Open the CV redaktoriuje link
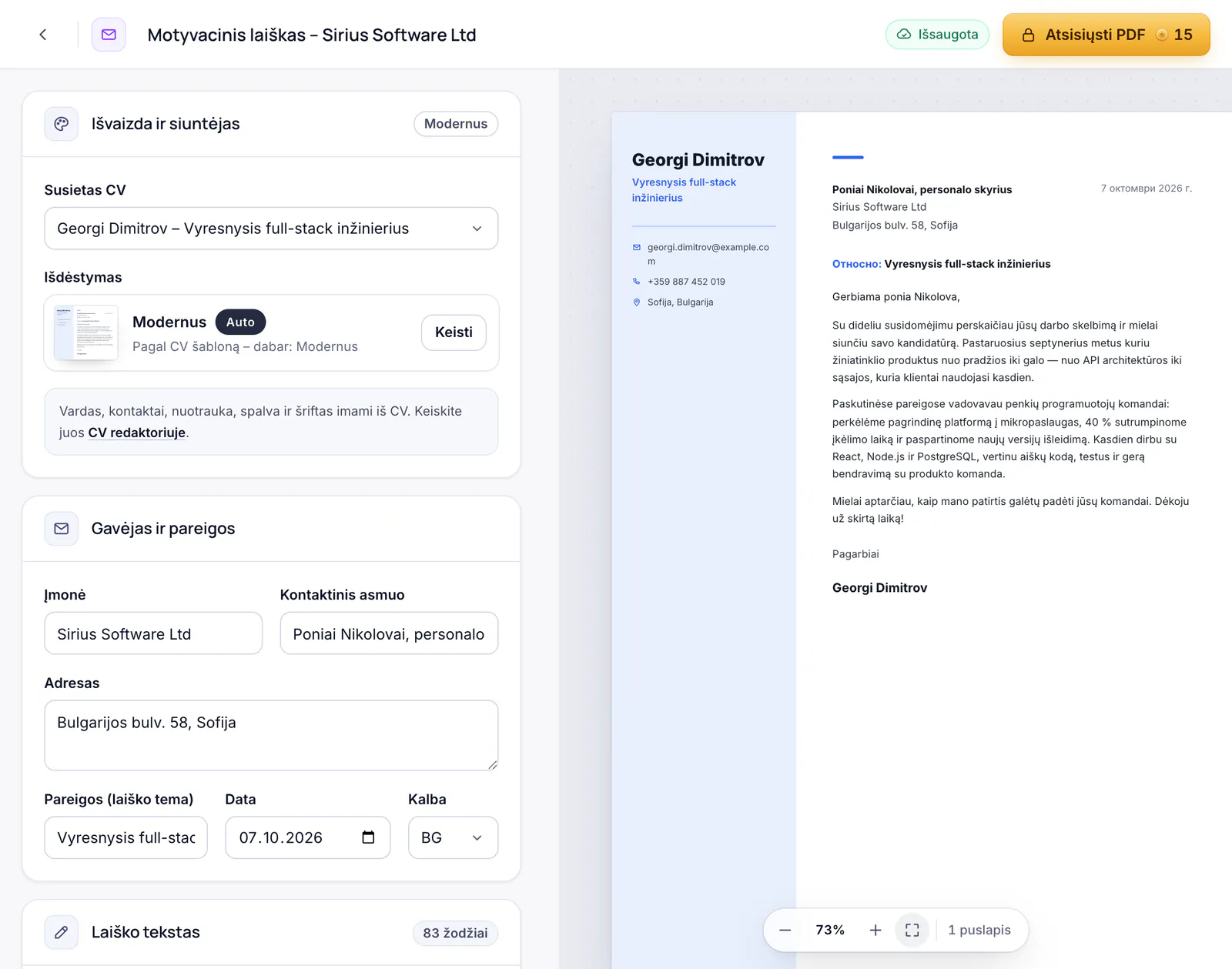 137,433
